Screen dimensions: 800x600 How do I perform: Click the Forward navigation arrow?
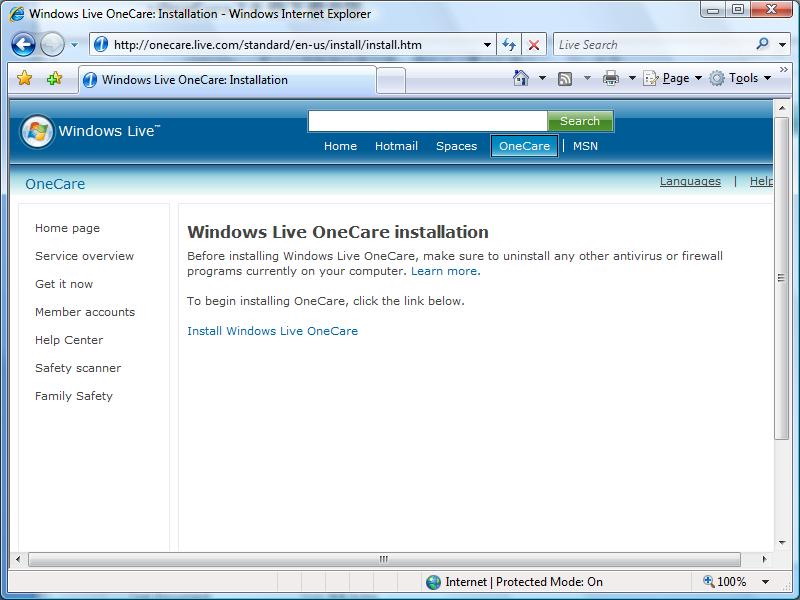click(x=52, y=44)
